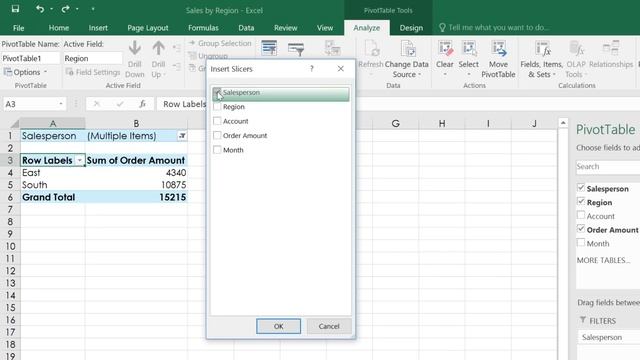Viewport: 640px width, 360px height.
Task: Open the PivotTable Options dropdown
Action: coord(26,72)
